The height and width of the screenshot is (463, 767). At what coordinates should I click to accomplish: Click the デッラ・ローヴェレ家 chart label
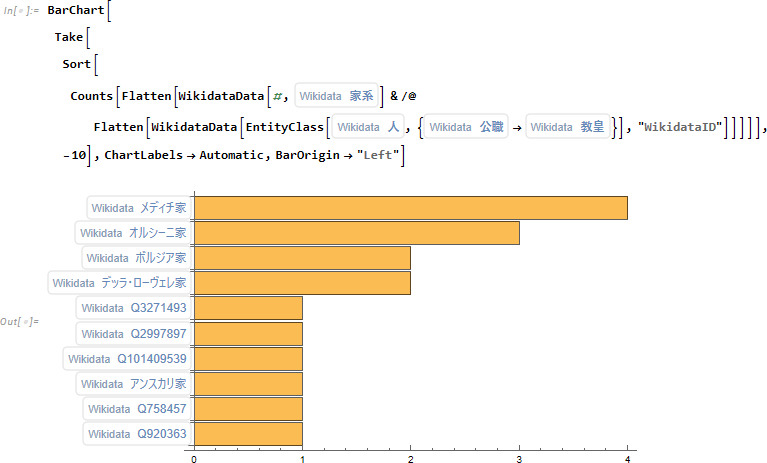[x=119, y=283]
